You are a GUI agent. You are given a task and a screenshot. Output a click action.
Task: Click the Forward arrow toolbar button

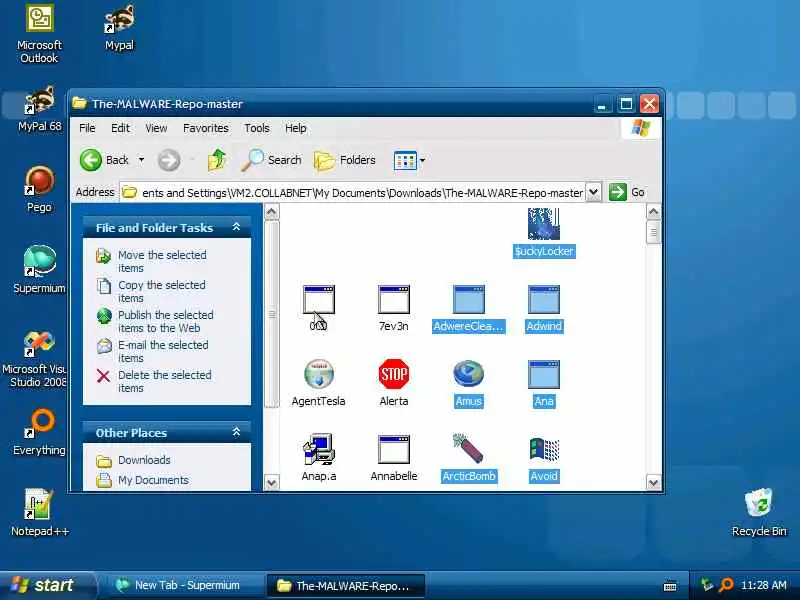pyautogui.click(x=168, y=160)
